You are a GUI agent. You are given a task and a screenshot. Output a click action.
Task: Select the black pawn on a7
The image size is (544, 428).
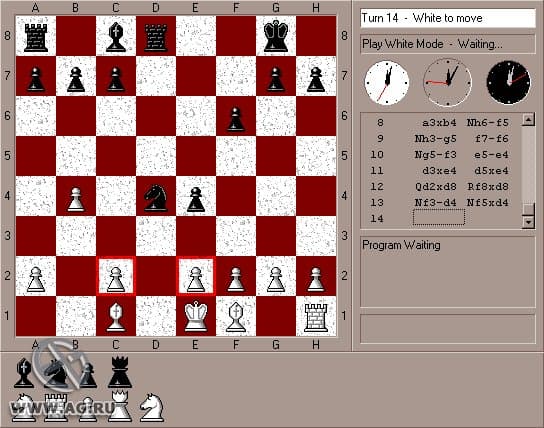[x=36, y=79]
